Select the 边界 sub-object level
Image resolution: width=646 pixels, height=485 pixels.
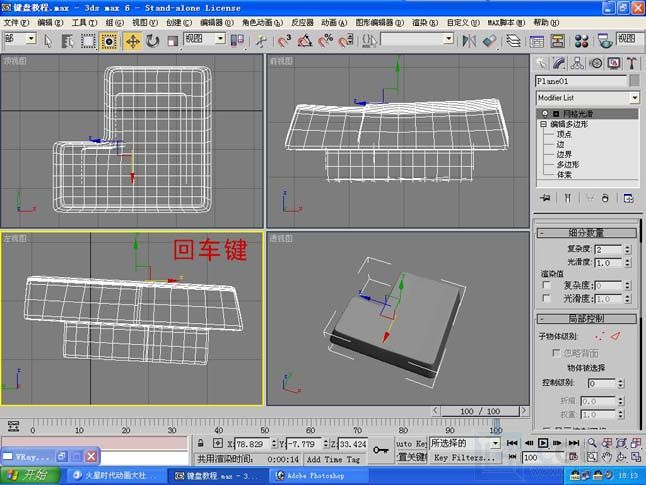coord(564,155)
